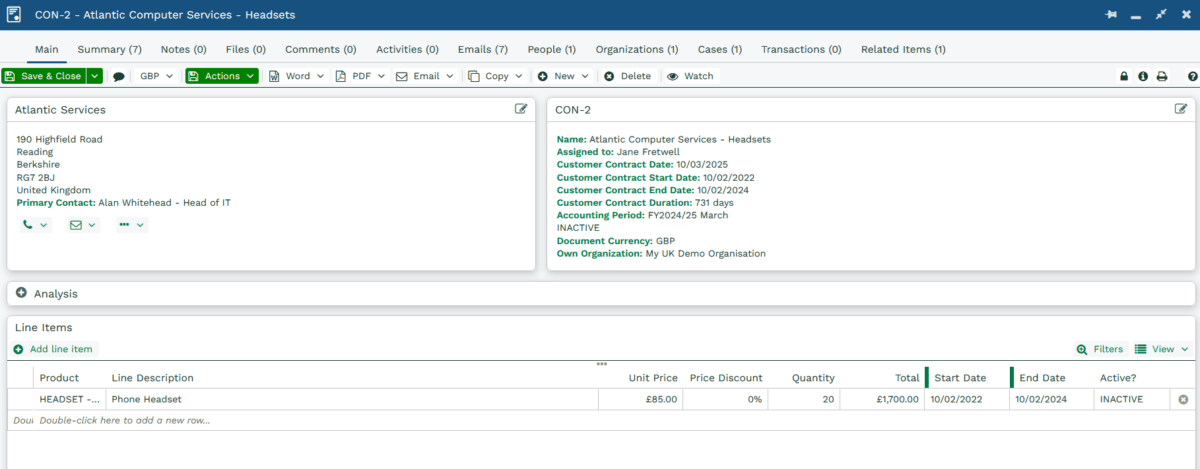The width and height of the screenshot is (1200, 469).
Task: Click the '£1,700.00' total cell
Action: click(882, 399)
